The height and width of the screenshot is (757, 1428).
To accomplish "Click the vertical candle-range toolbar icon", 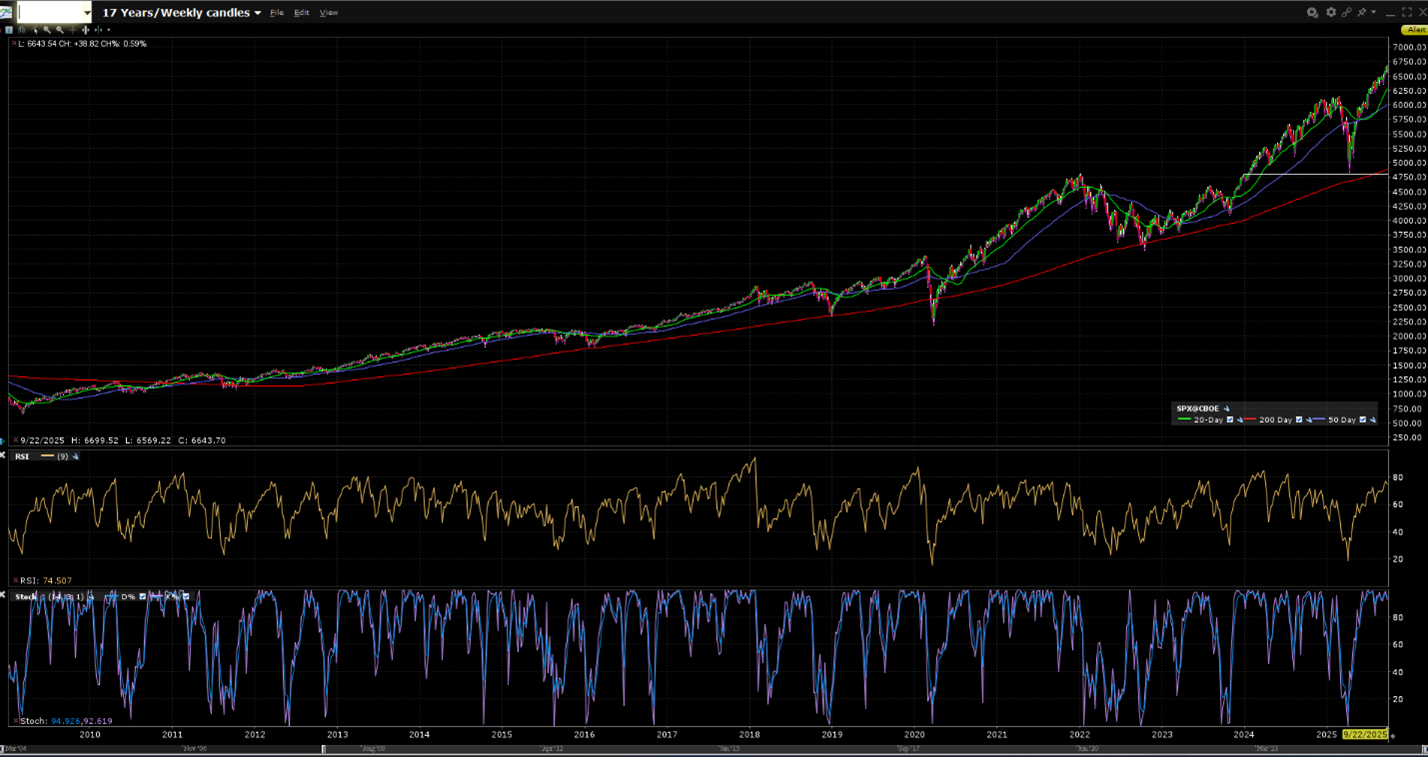I will click(86, 30).
